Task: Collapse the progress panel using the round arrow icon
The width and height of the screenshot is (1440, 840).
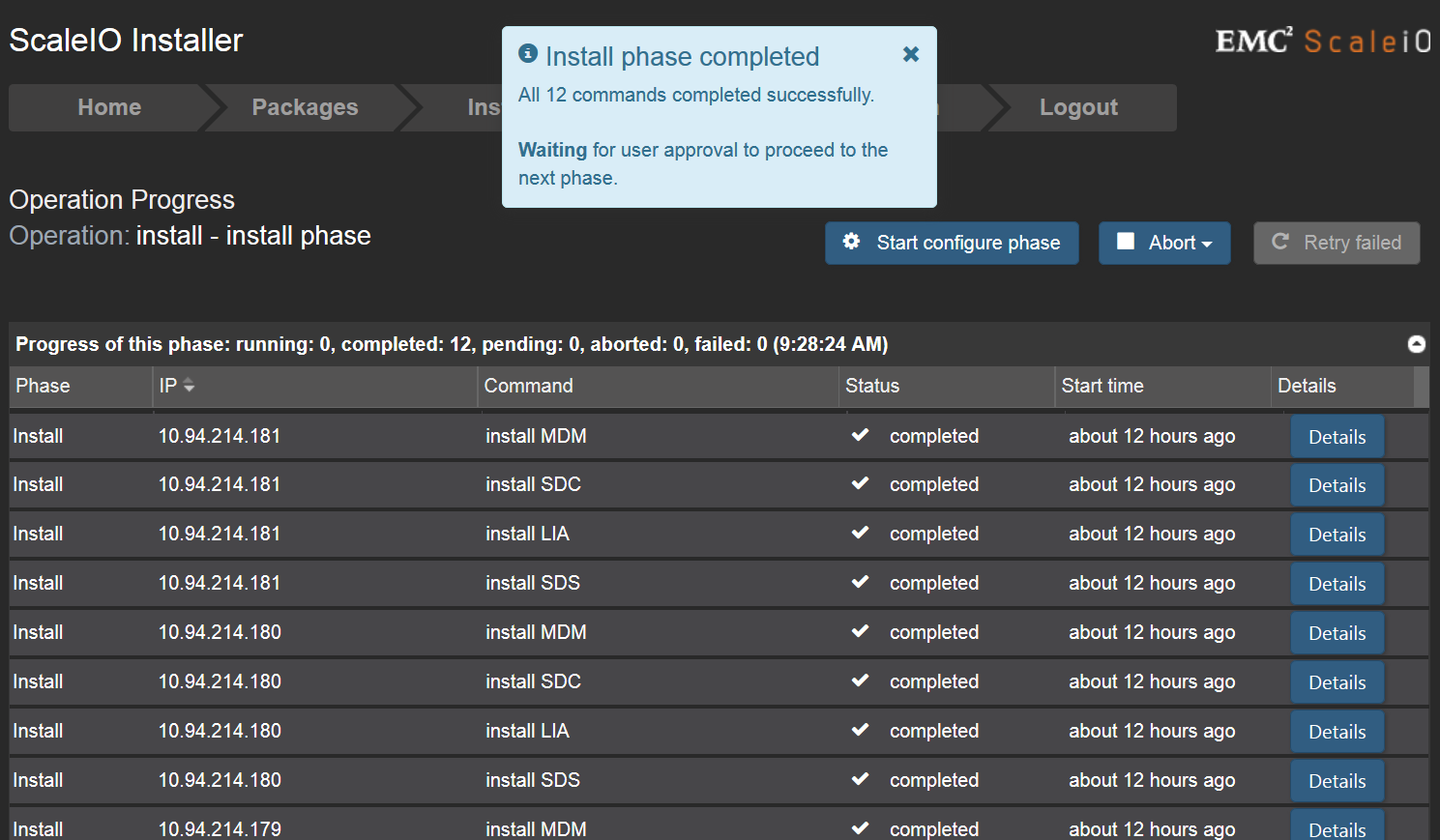Action: 1417,344
